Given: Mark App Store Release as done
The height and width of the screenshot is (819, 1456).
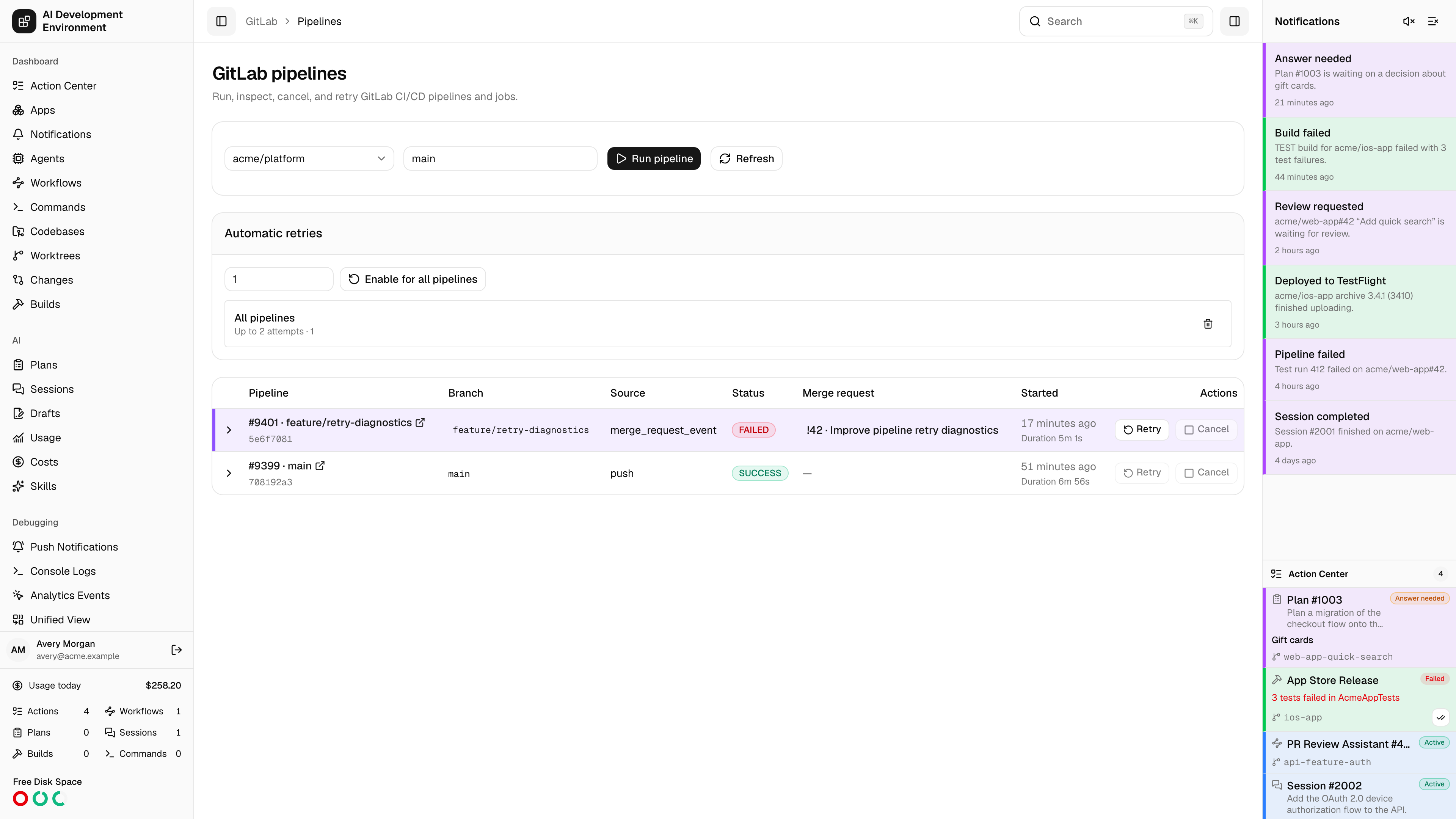Looking at the screenshot, I should coord(1441,717).
